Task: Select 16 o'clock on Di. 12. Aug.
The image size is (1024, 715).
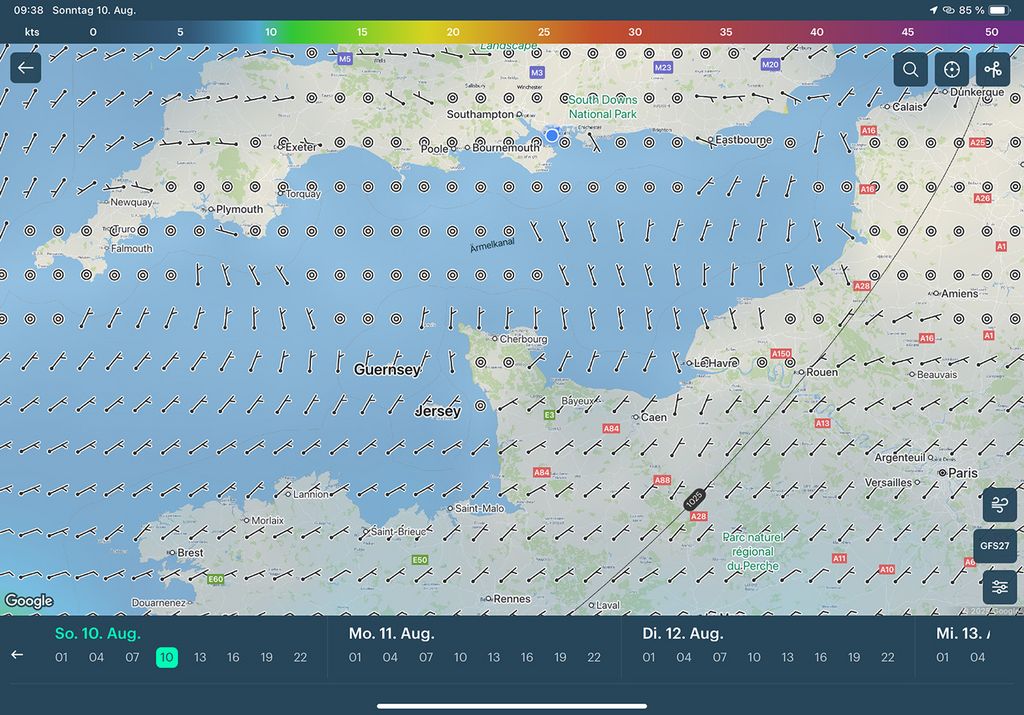Action: [x=820, y=657]
